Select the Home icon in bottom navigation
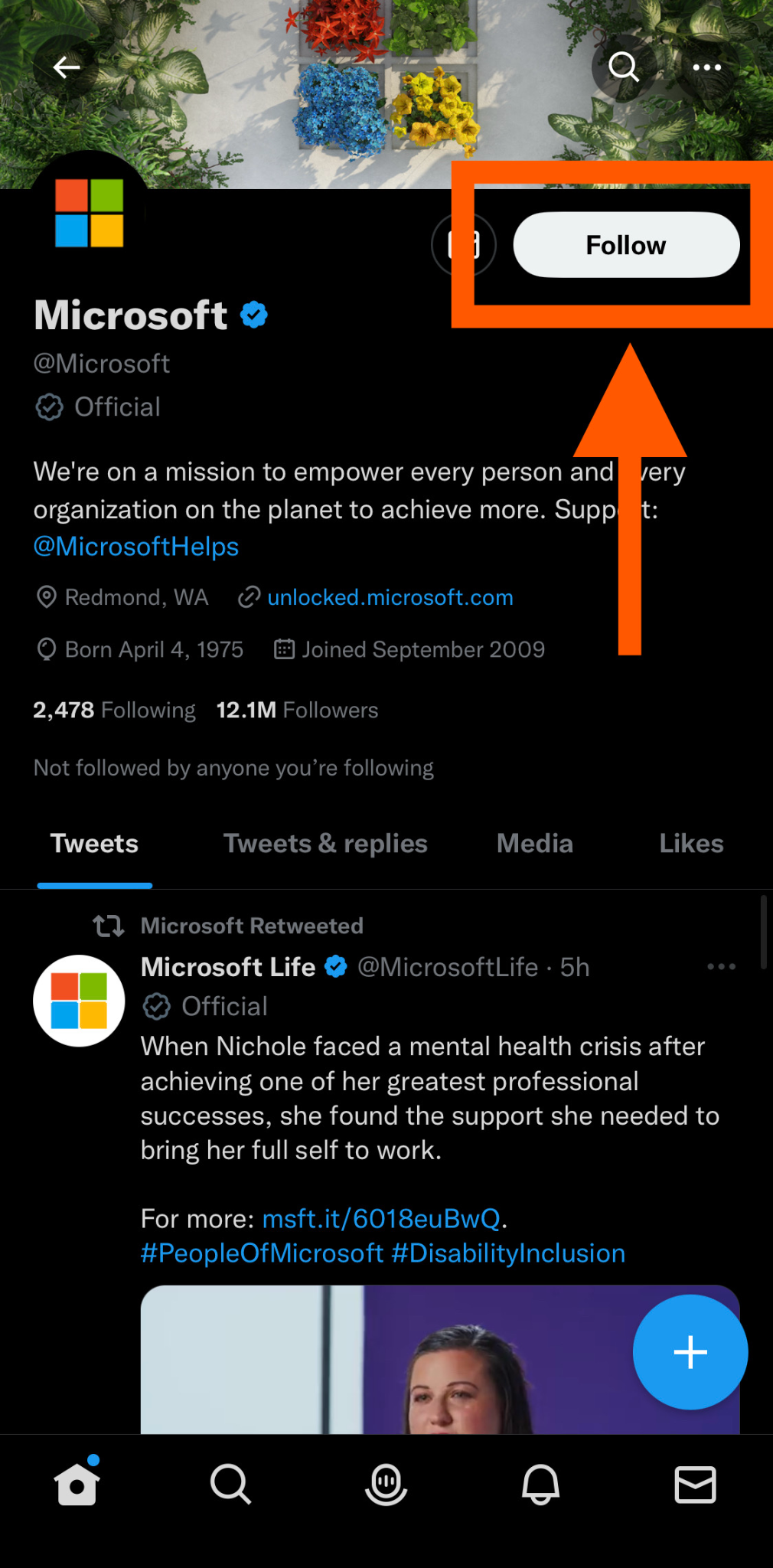This screenshot has height=1568, width=773. point(77,1484)
